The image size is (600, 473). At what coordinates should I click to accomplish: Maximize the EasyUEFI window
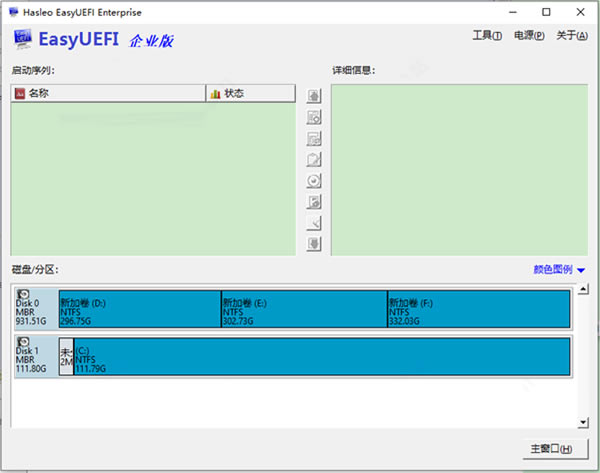(546, 12)
